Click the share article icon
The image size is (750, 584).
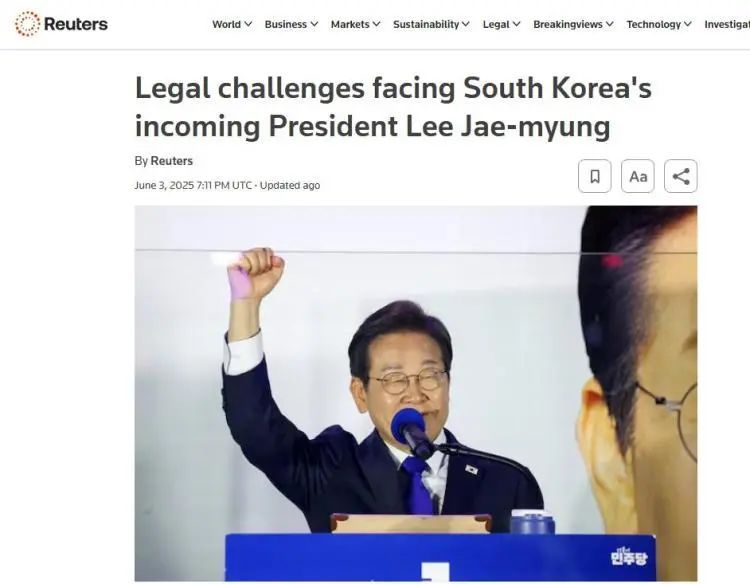pyautogui.click(x=681, y=176)
